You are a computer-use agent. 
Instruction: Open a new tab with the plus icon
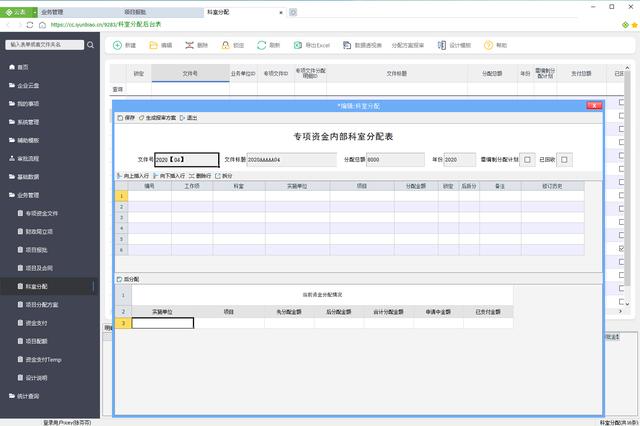293,13
